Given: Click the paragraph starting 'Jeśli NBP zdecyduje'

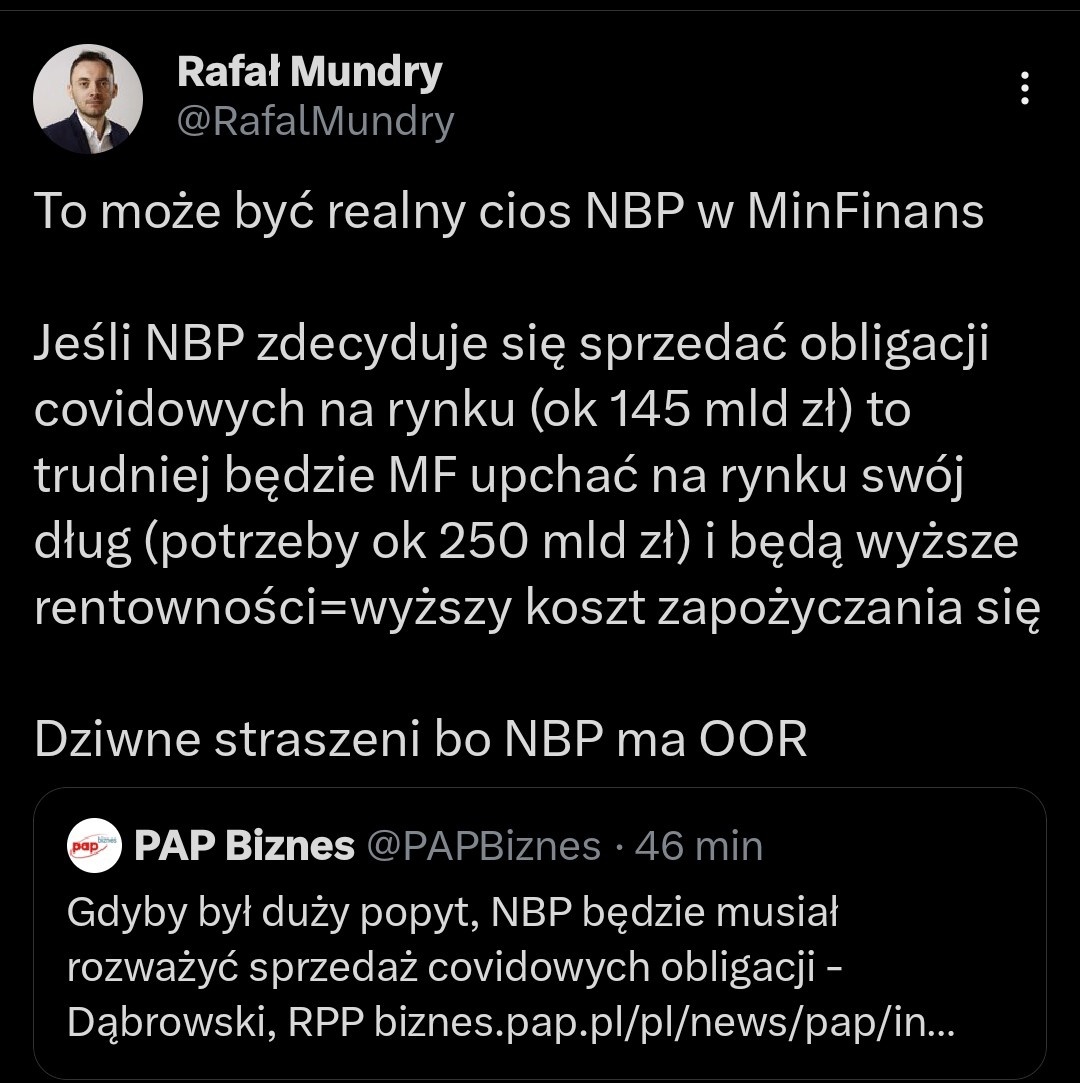Looking at the screenshot, I should [x=537, y=475].
